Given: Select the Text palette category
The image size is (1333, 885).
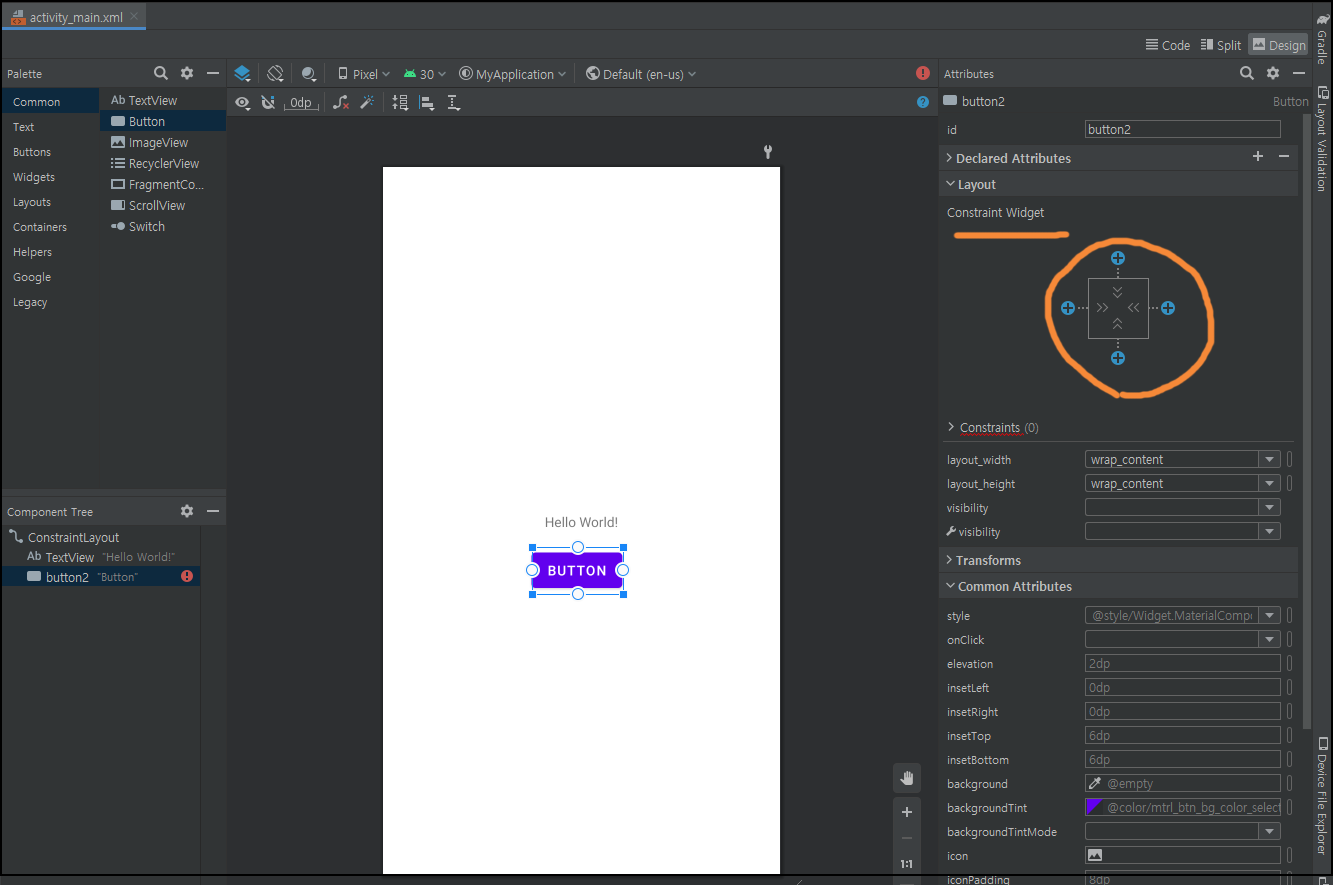Looking at the screenshot, I should [x=49, y=127].
